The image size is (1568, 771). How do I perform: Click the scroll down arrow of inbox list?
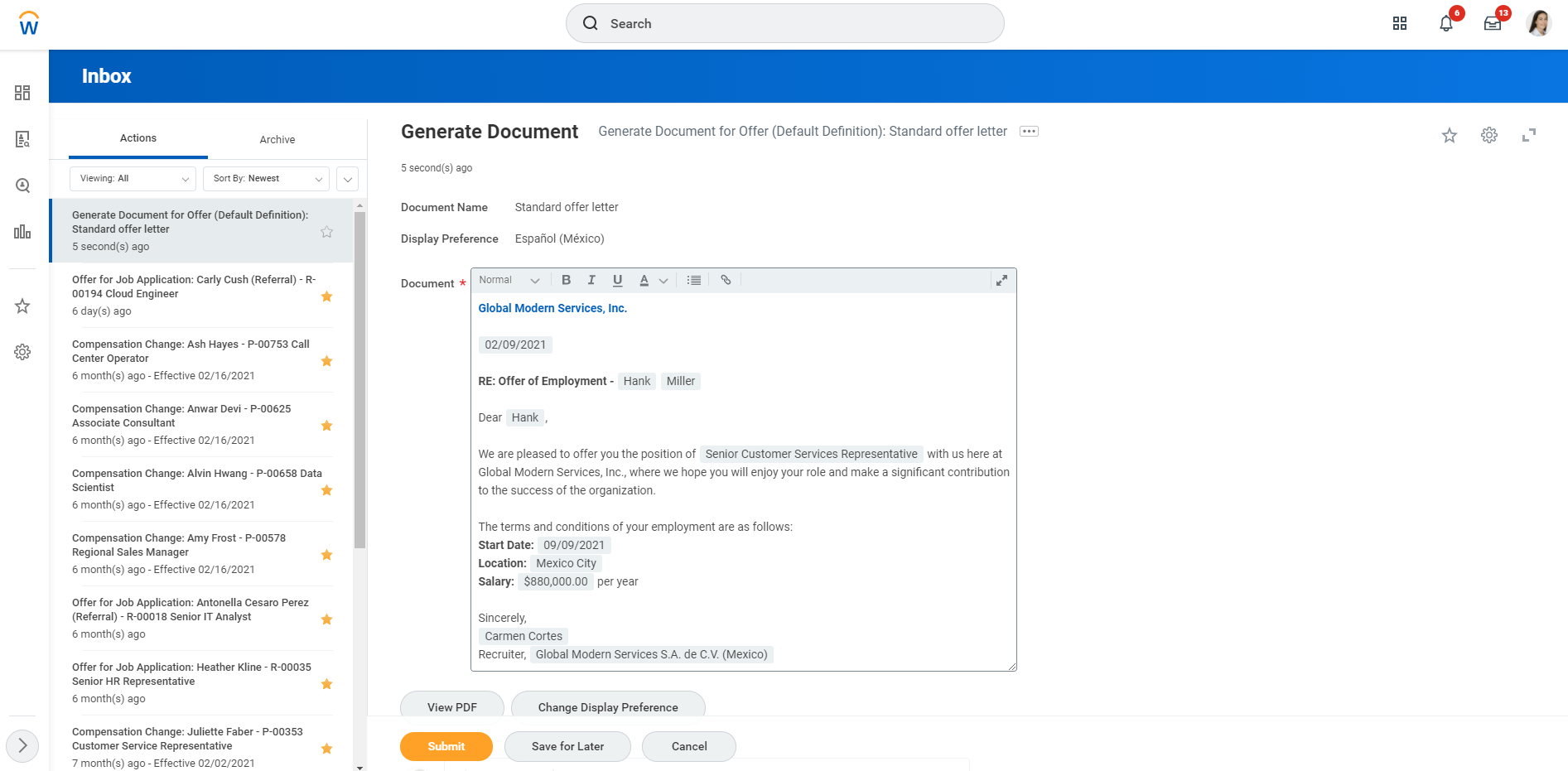[x=359, y=767]
